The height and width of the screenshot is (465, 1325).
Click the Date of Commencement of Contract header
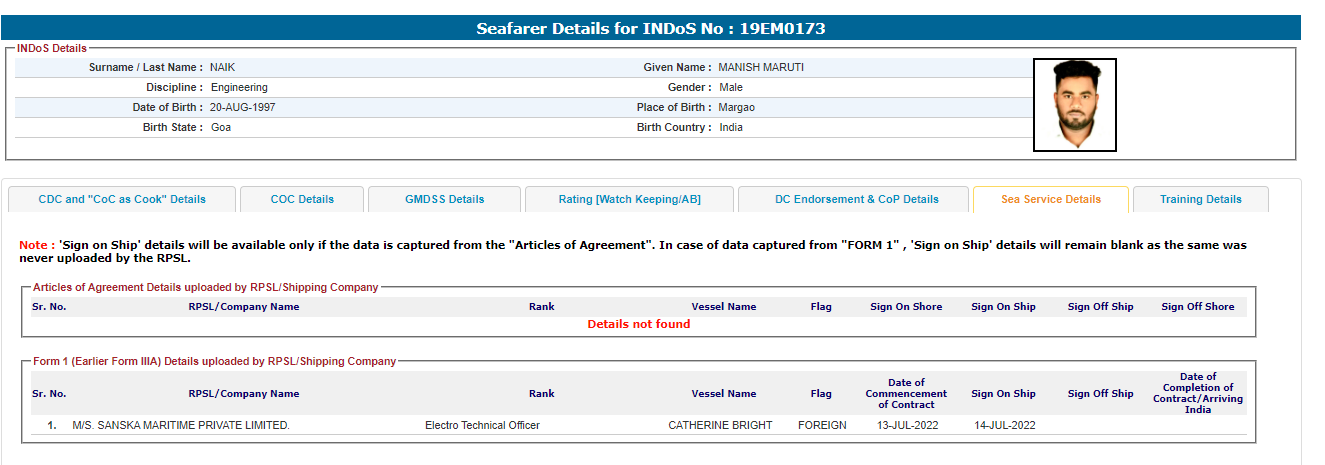click(x=906, y=393)
